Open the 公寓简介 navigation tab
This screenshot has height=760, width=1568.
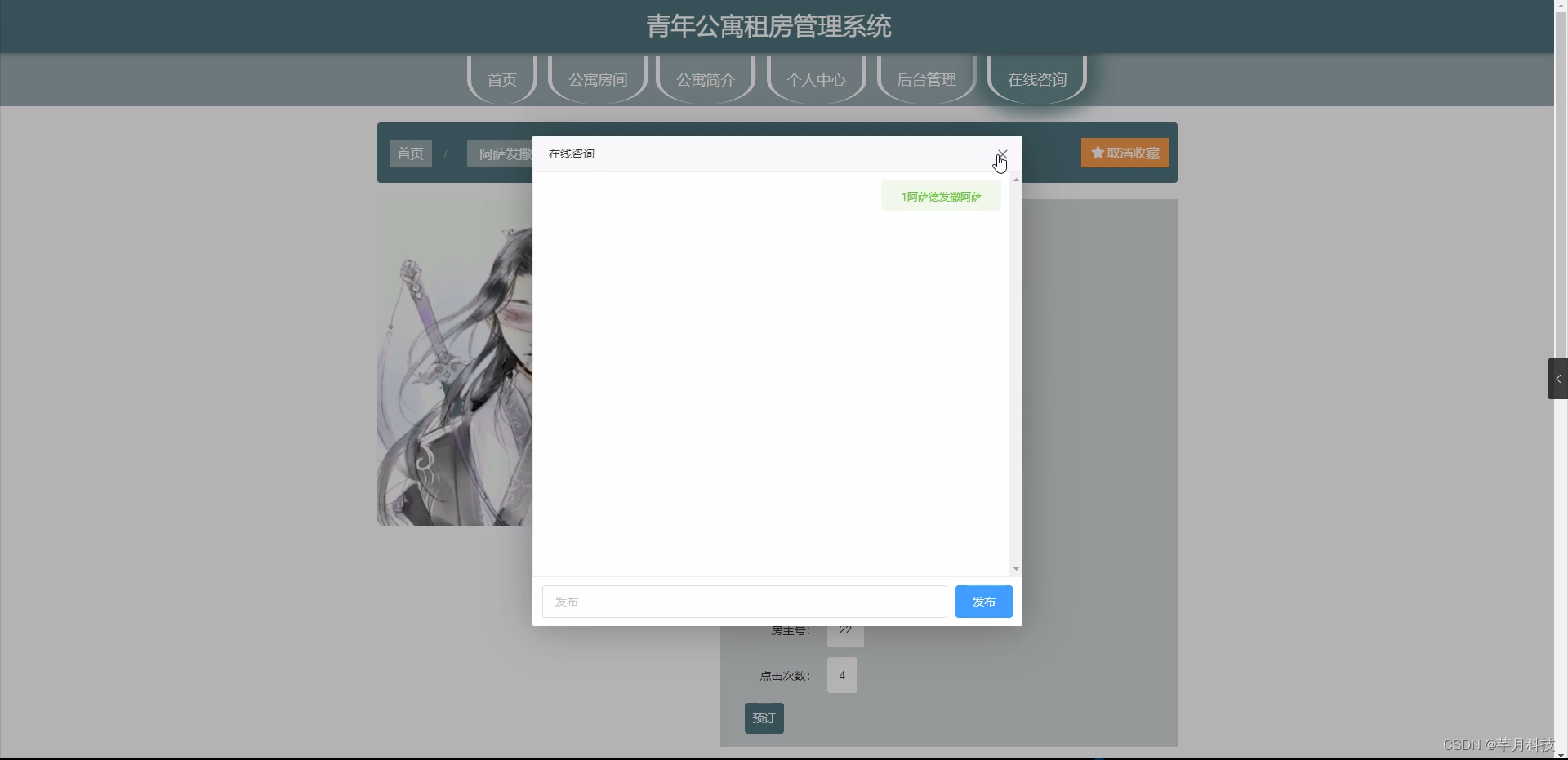pos(705,79)
